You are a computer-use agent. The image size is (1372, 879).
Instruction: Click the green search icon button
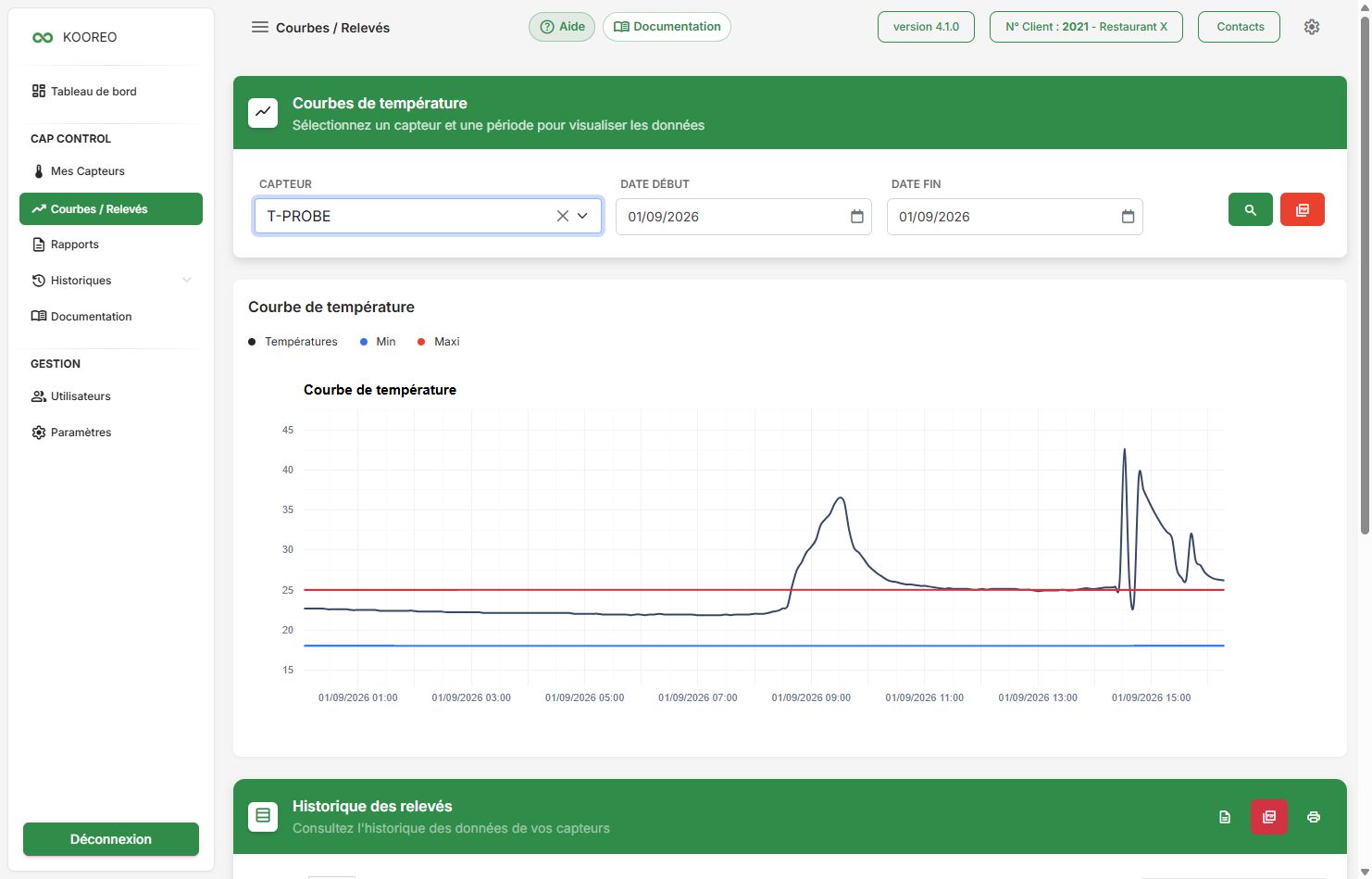click(x=1250, y=210)
